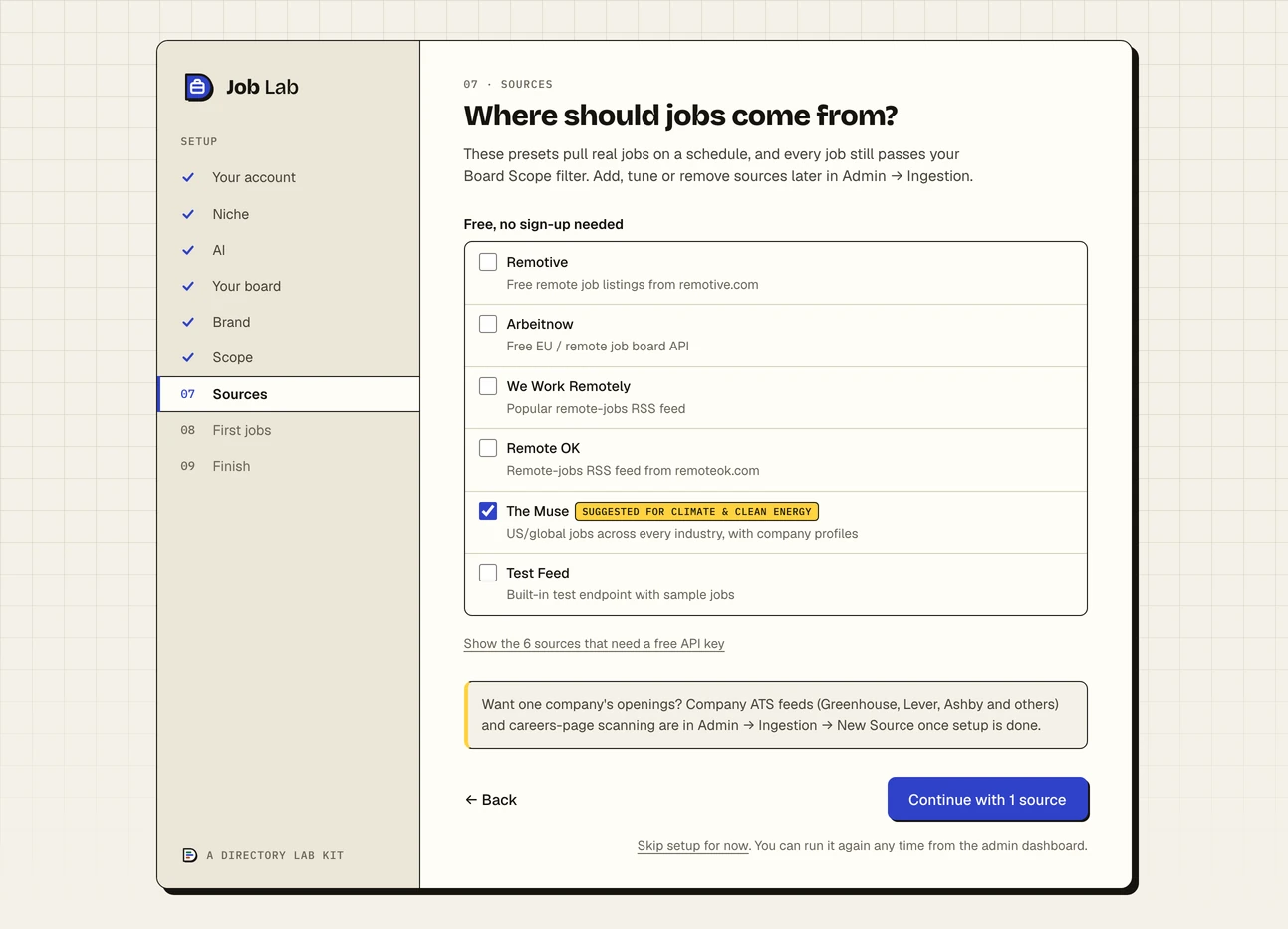This screenshot has height=929, width=1288.
Task: Click the Directory Lab Kit footer icon
Action: click(190, 855)
